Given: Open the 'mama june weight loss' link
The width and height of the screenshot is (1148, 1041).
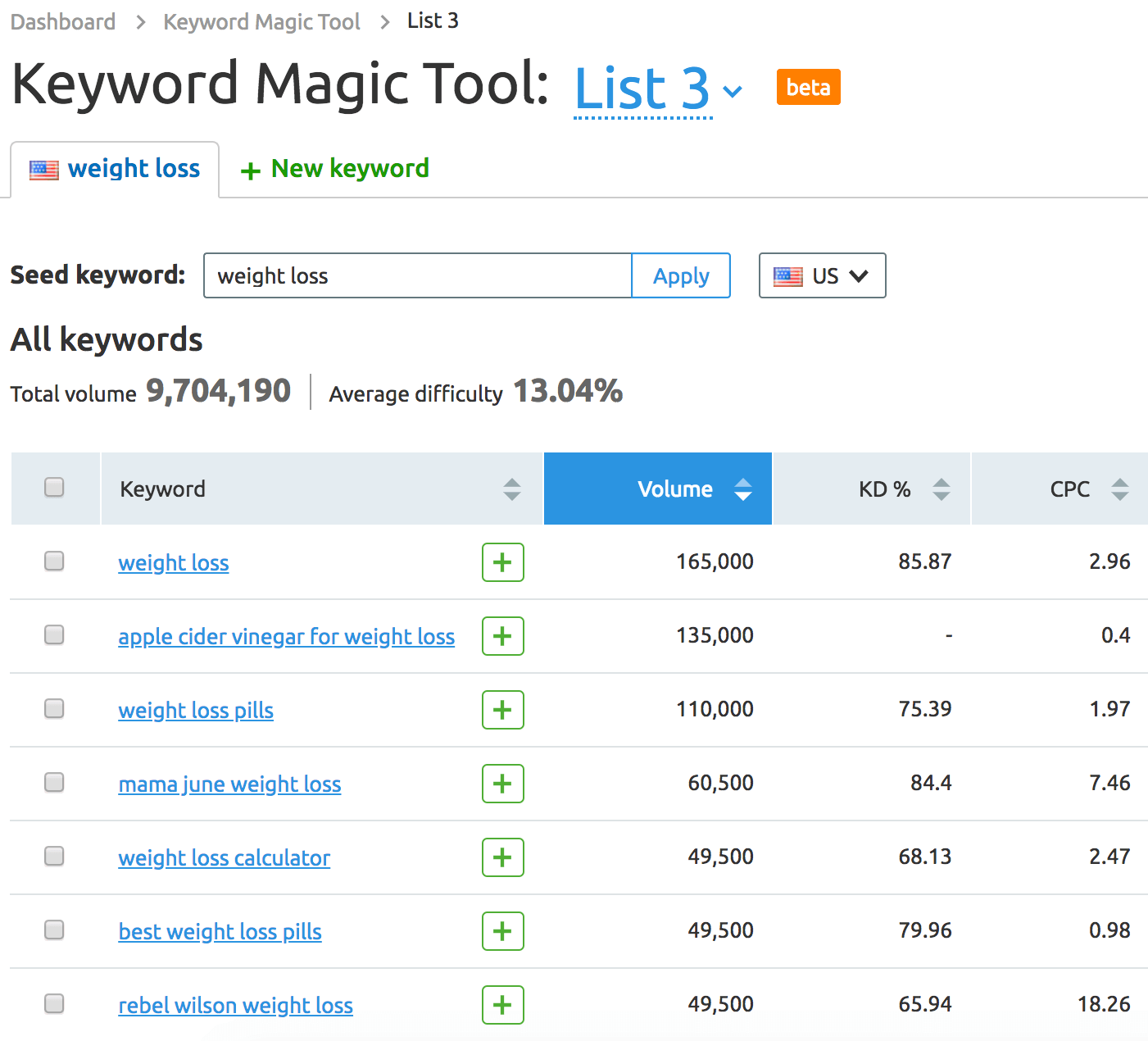Looking at the screenshot, I should point(229,784).
